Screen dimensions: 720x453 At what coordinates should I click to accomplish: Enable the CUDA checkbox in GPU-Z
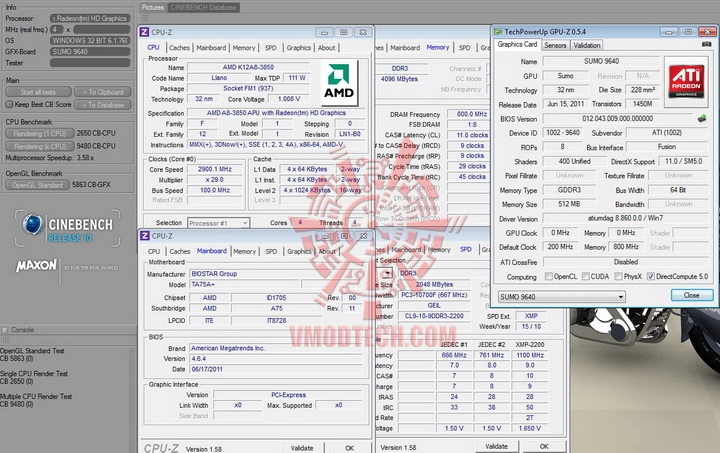(x=585, y=276)
